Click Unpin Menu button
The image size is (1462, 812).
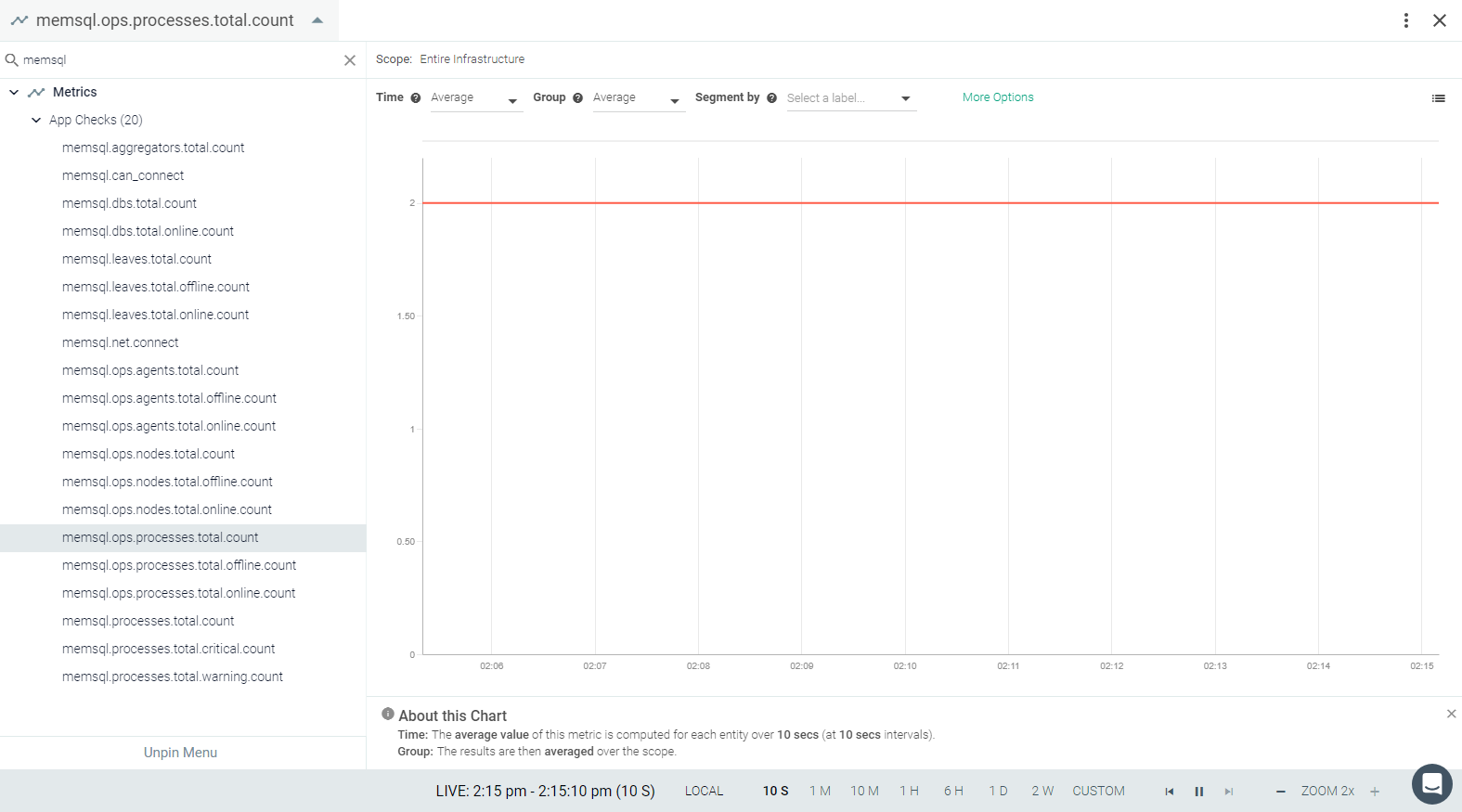(x=181, y=753)
